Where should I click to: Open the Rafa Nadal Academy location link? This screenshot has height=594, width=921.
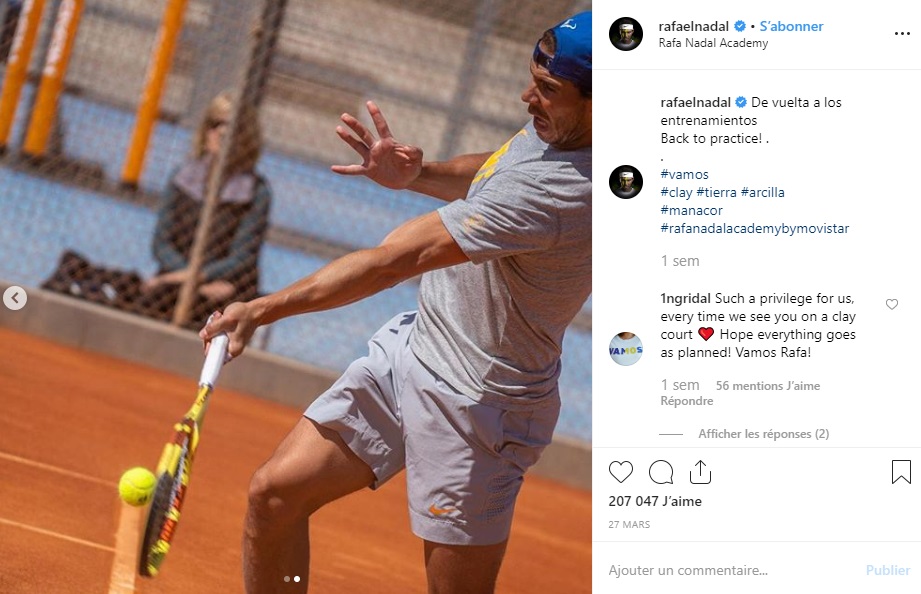[713, 43]
